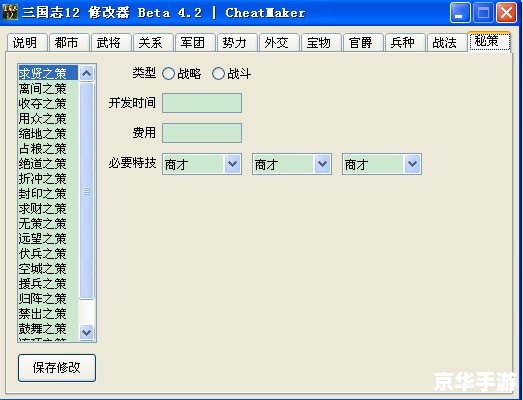This screenshot has width=523, height=400.
Task: Select 封印之策 in the list
Action: pyautogui.click(x=48, y=193)
